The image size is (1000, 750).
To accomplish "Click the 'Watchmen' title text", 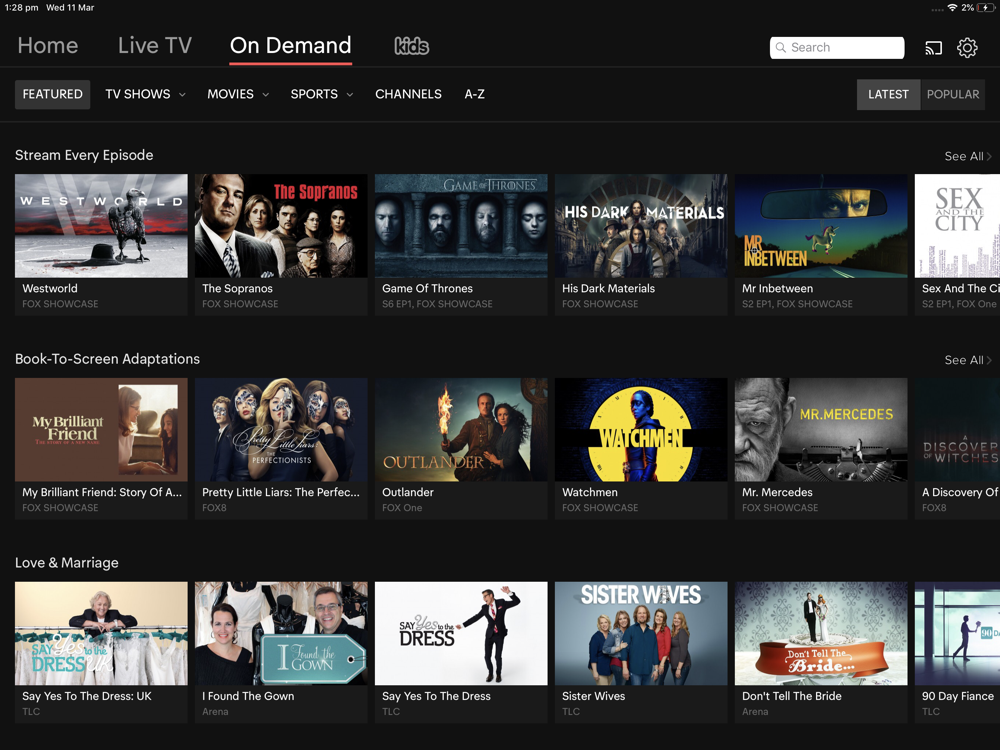I will click(x=589, y=492).
